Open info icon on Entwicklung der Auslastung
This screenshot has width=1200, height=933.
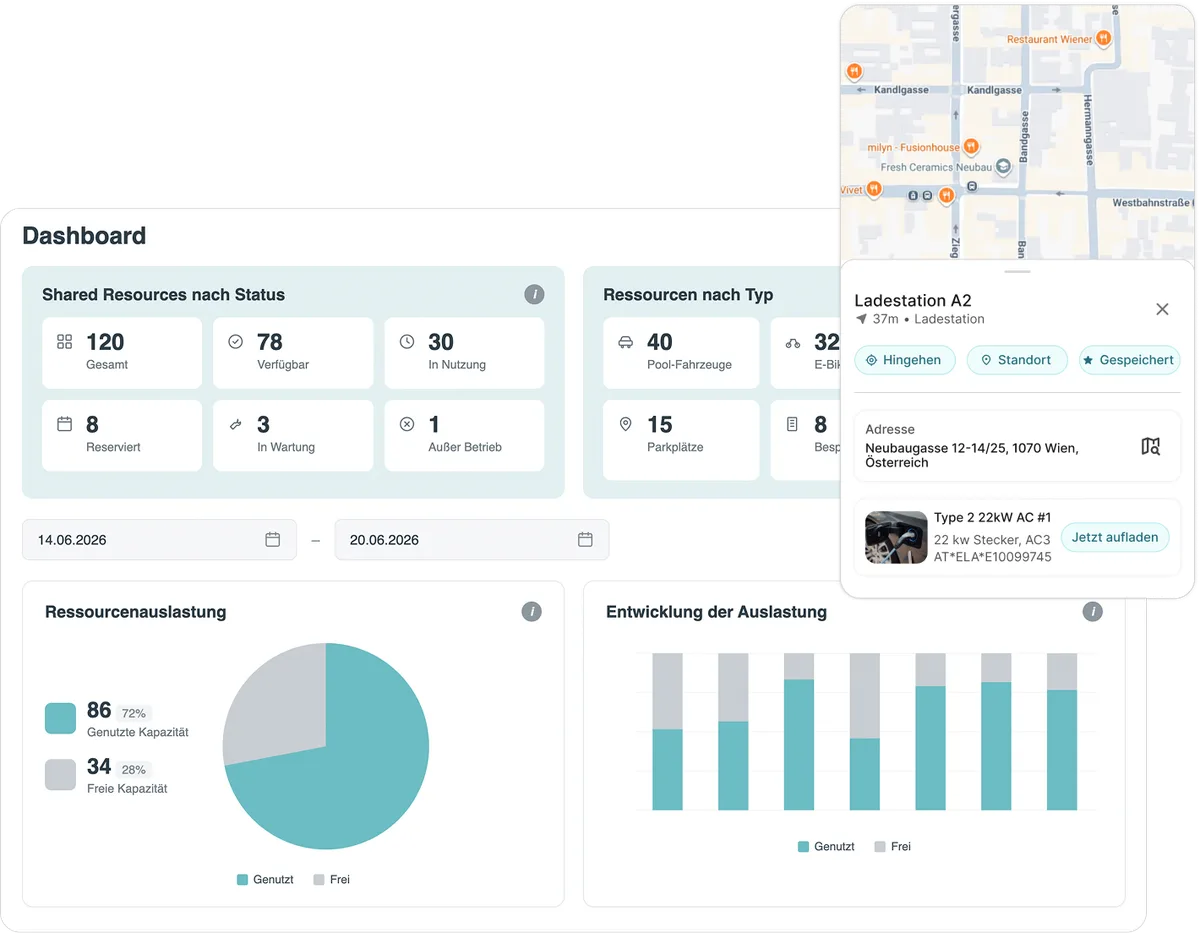point(1093,611)
